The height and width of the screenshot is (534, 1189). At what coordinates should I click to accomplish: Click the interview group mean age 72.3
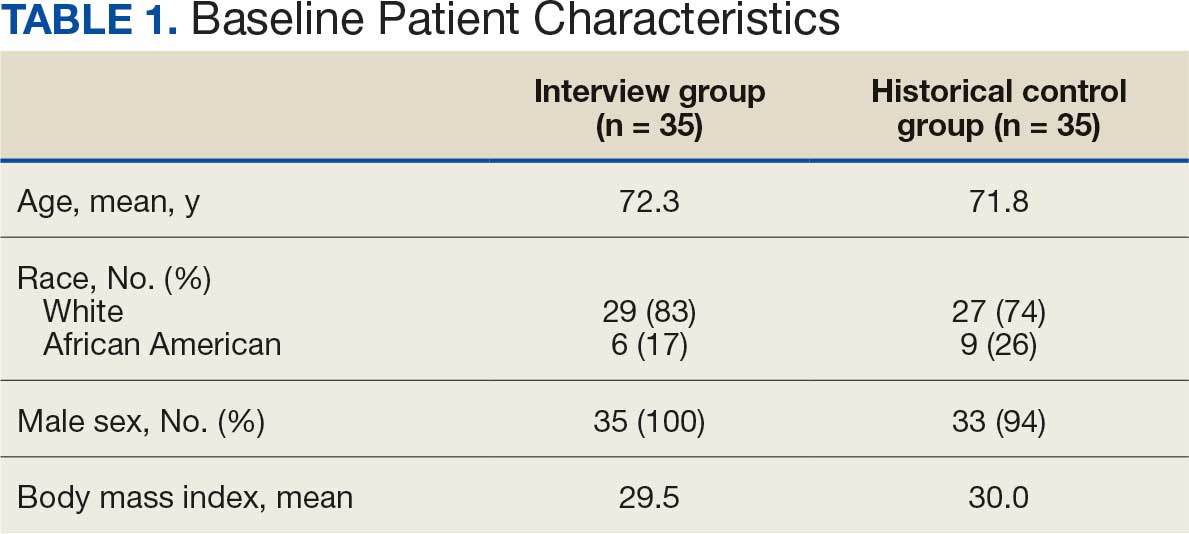point(649,204)
